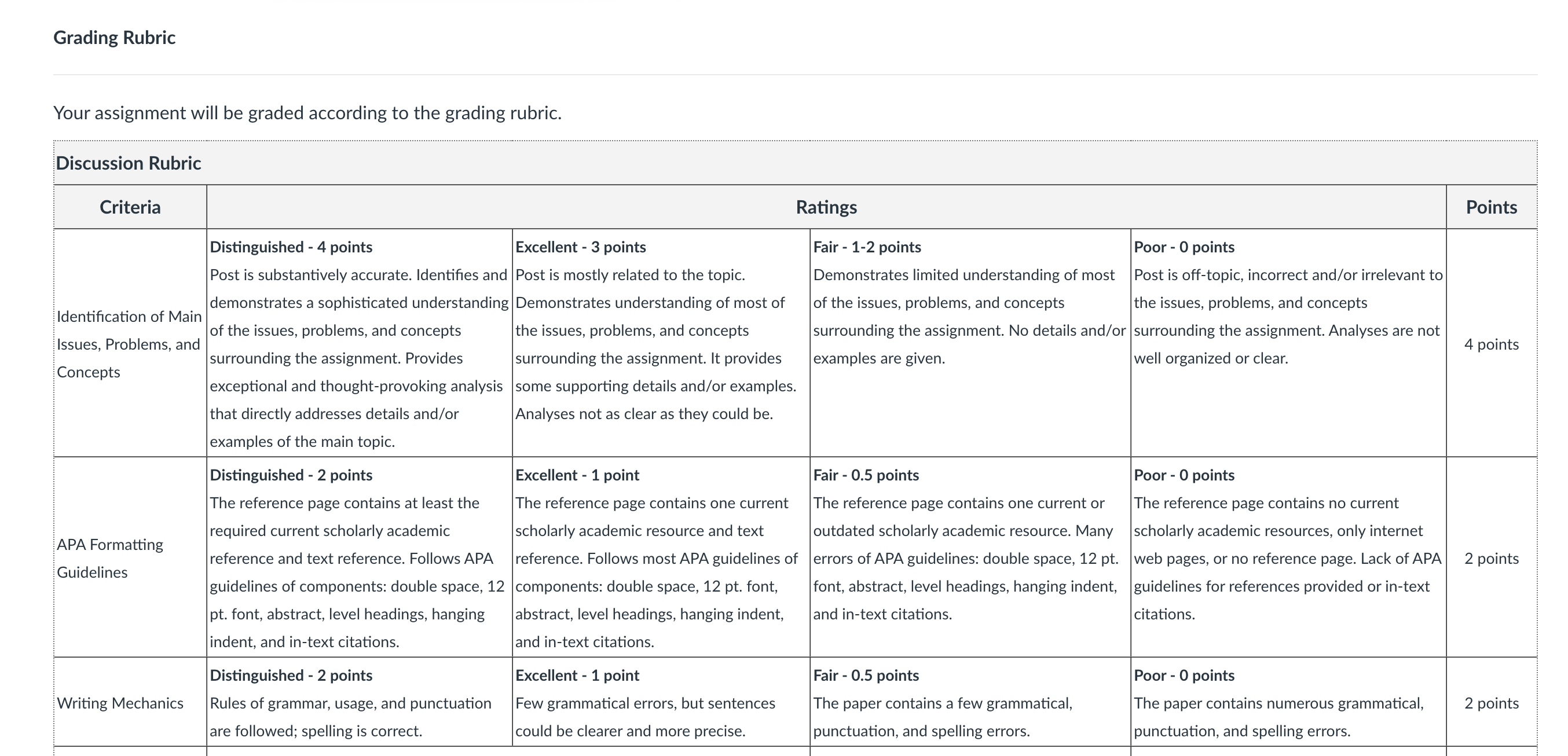1568x756 pixels.
Task: Select Excellent - 1 point under APA Formatting
Action: (x=661, y=557)
